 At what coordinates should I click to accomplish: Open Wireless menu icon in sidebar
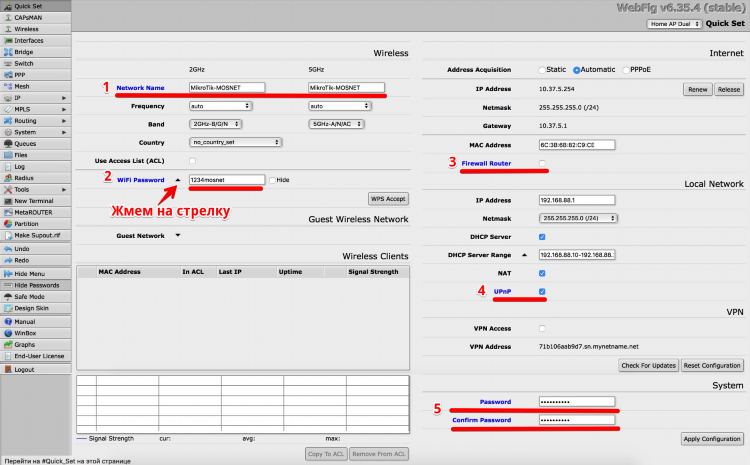click(8, 29)
